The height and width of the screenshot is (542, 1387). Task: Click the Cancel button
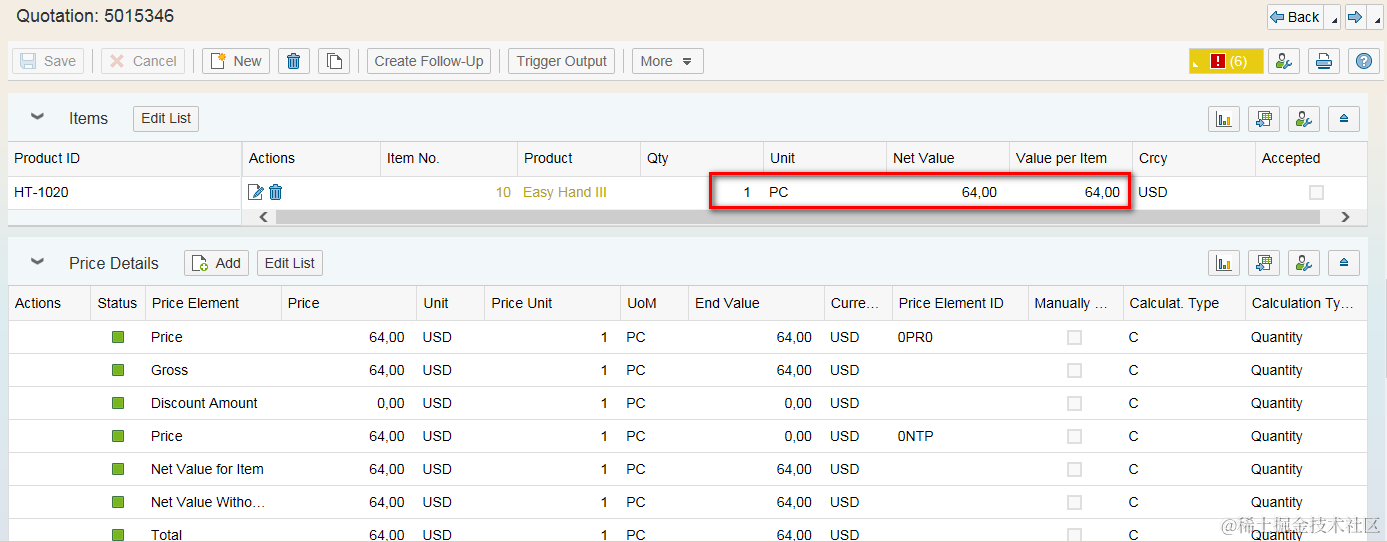141,61
